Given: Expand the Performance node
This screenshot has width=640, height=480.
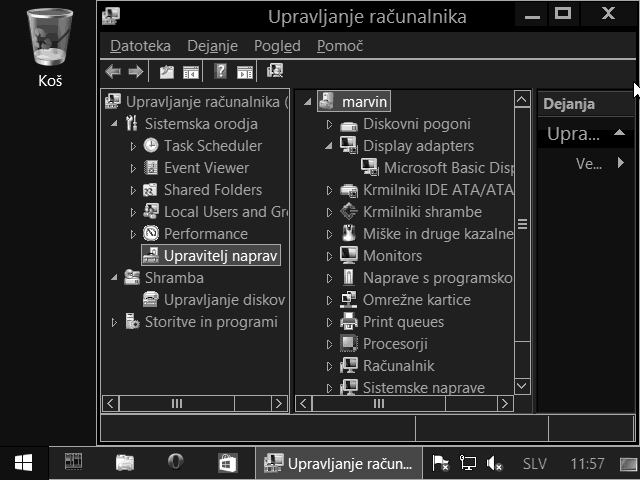Looking at the screenshot, I should click(x=133, y=234).
